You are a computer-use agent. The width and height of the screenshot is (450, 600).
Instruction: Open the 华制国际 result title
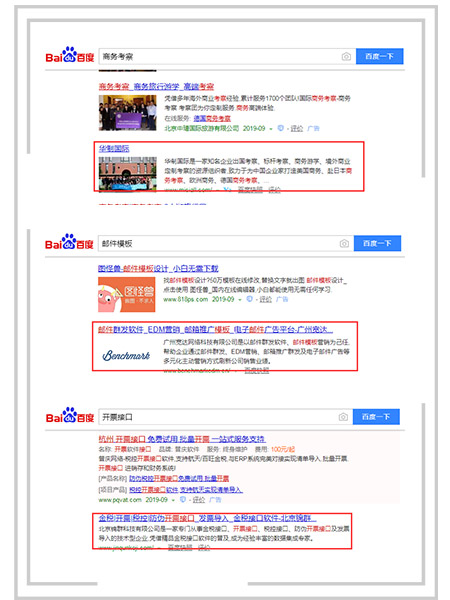[x=114, y=148]
